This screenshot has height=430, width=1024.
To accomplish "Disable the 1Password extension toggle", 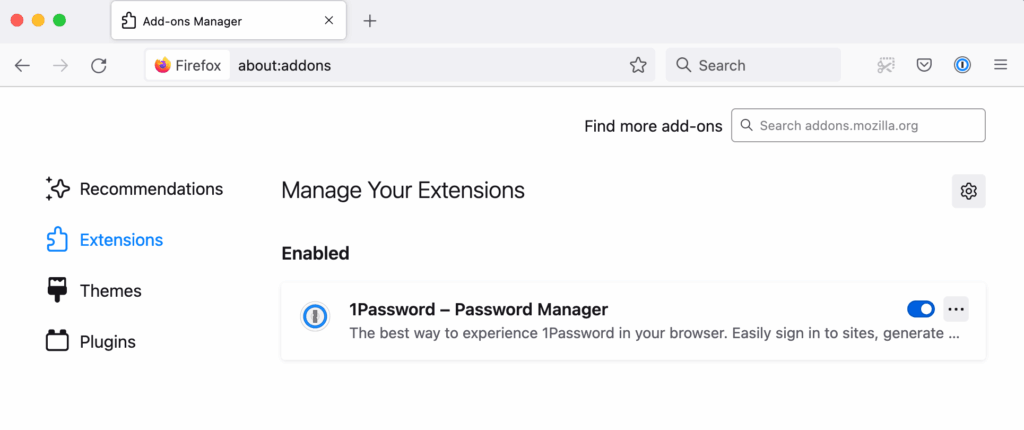I will click(x=921, y=309).
